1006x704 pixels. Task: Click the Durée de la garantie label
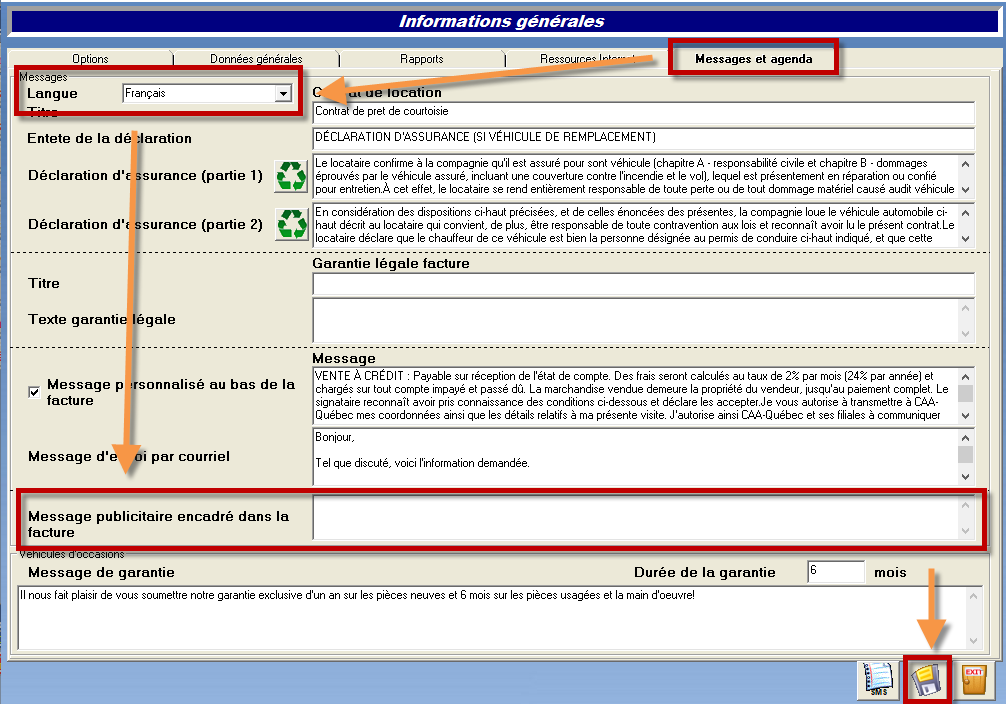pos(704,572)
